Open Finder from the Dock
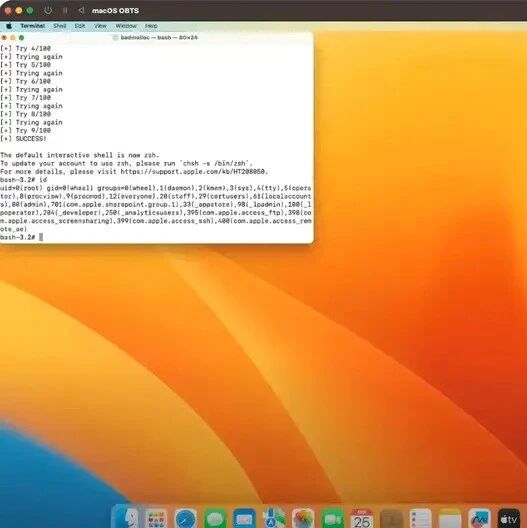The image size is (527, 528). pyautogui.click(x=126, y=517)
